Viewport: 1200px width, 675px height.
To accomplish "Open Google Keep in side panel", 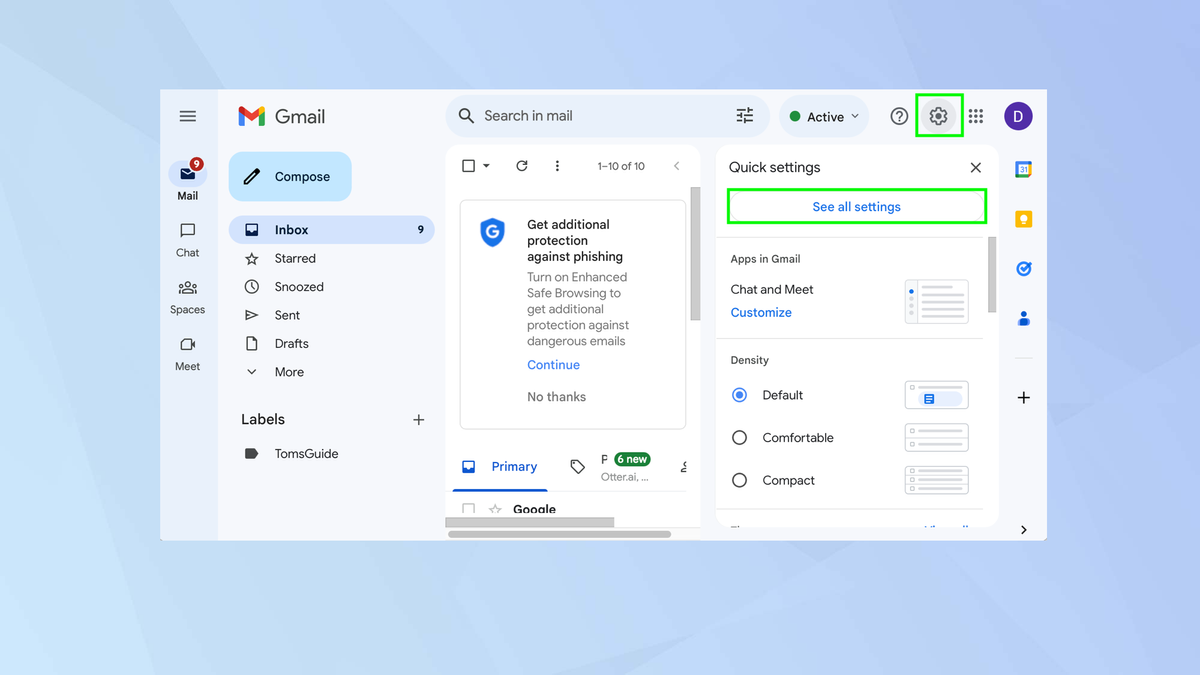I will click(x=1022, y=218).
